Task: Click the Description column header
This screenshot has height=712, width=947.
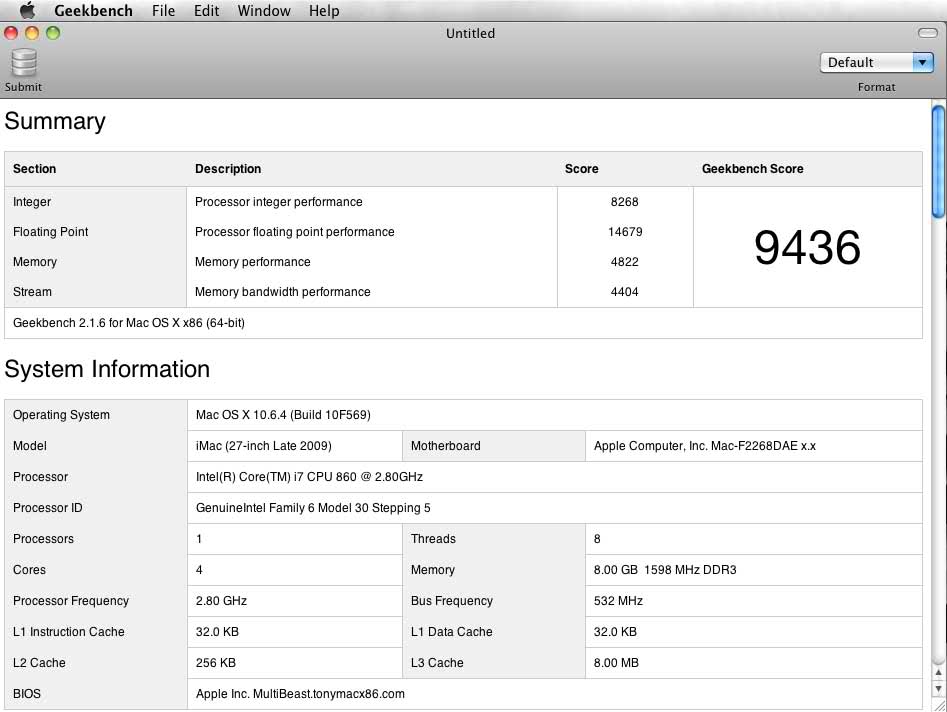Action: [228, 168]
